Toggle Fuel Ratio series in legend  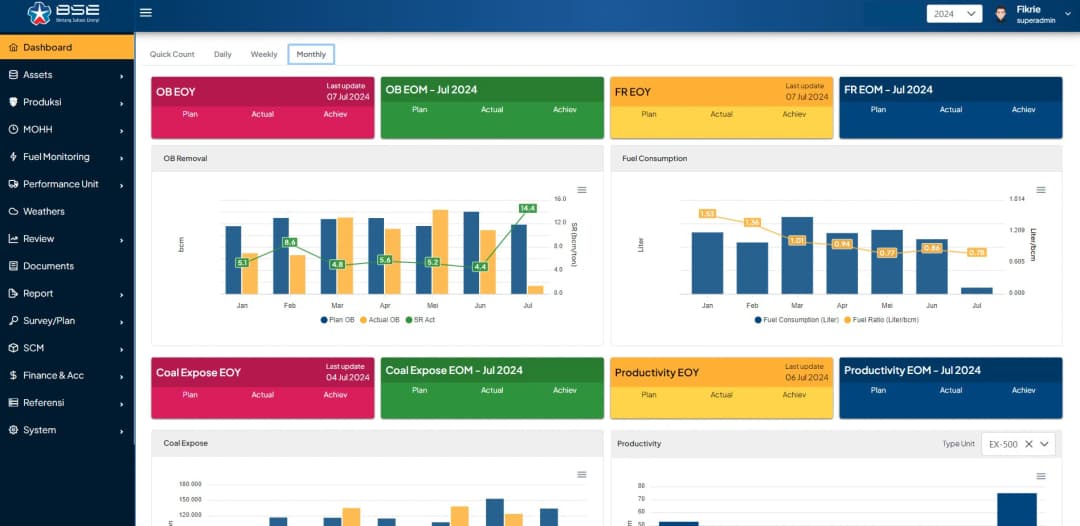(x=881, y=320)
